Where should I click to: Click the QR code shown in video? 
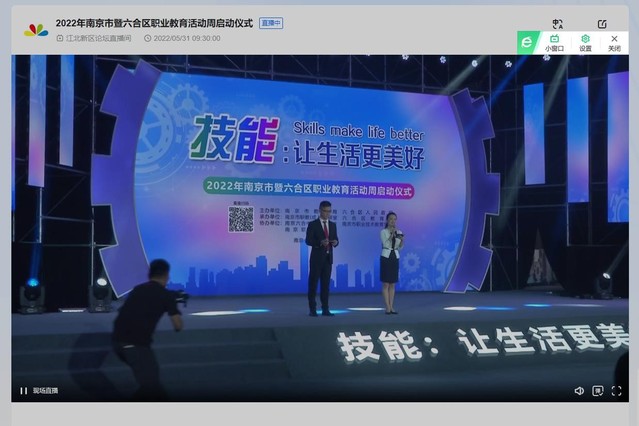click(x=241, y=219)
